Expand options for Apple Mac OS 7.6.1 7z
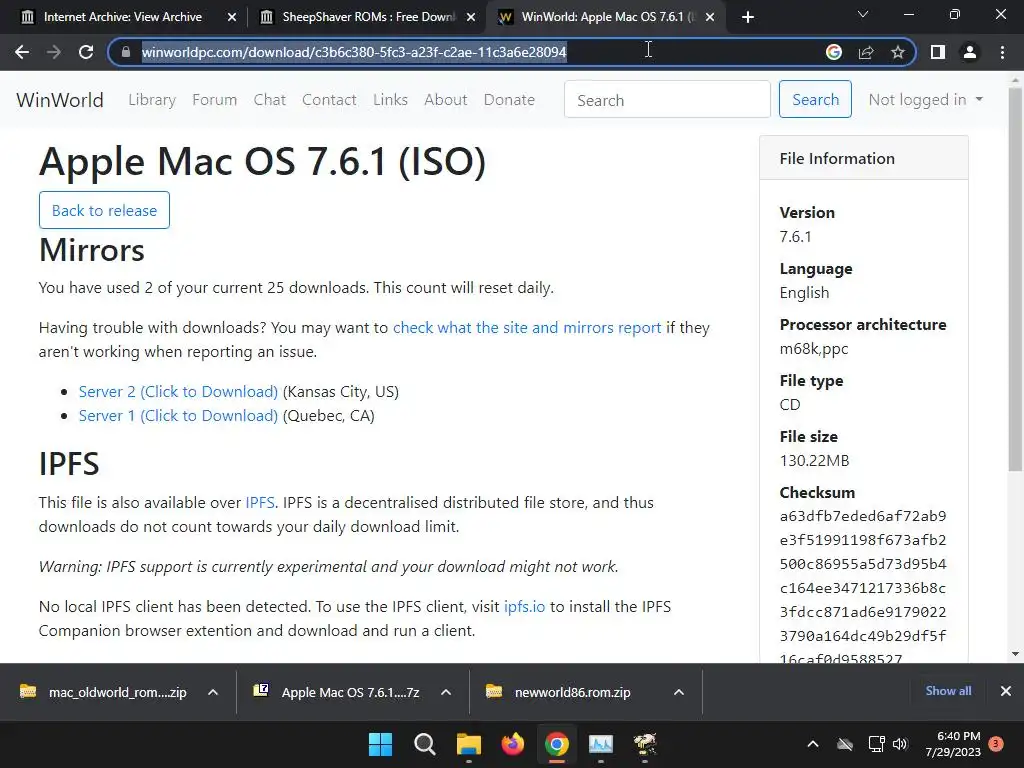 (446, 692)
